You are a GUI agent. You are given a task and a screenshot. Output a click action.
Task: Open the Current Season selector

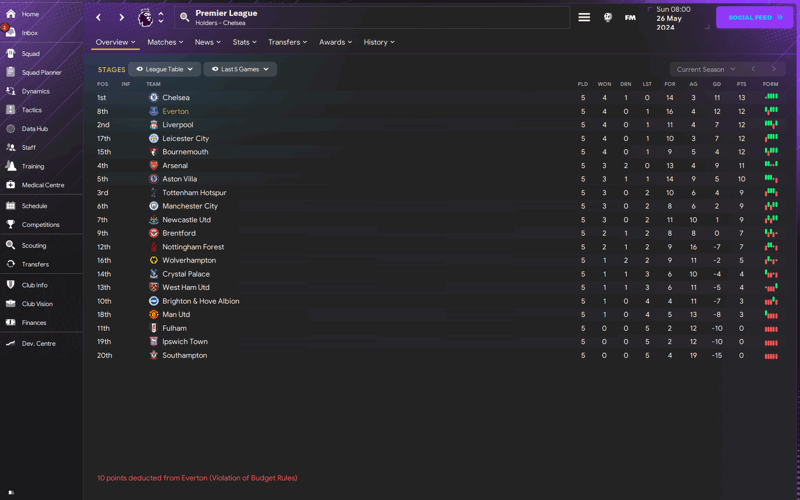click(x=705, y=69)
